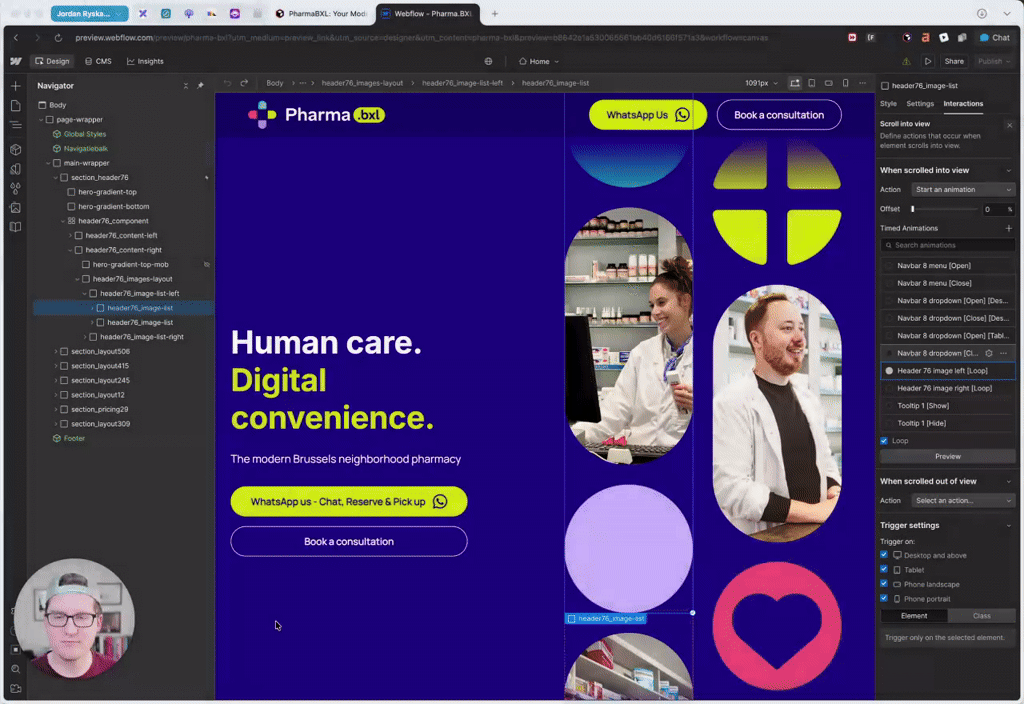Click the Offset slider track

point(945,209)
